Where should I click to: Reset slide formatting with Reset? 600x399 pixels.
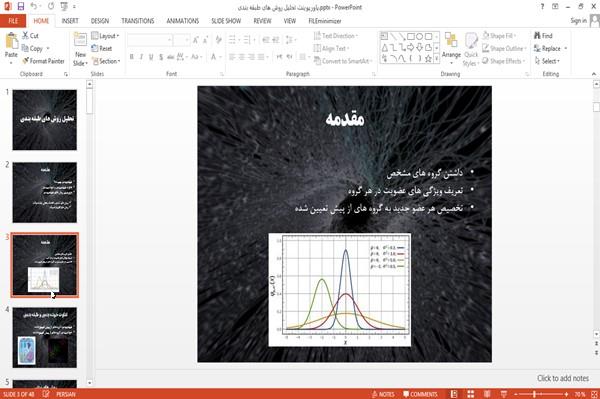[102, 48]
